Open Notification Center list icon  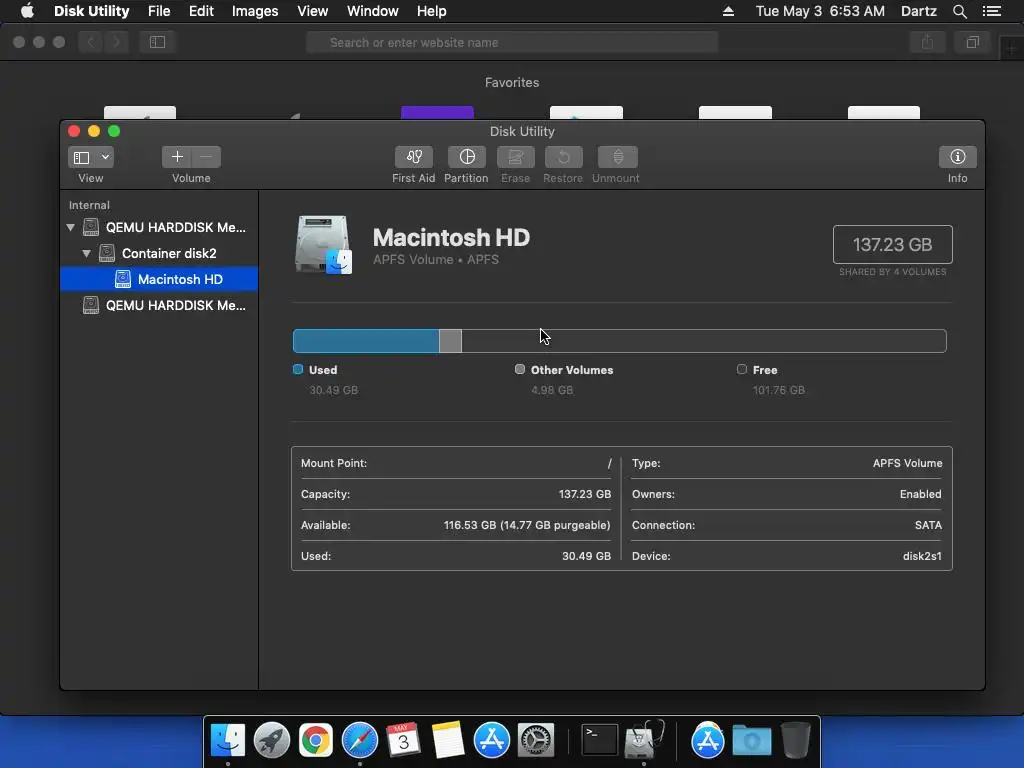(x=992, y=11)
